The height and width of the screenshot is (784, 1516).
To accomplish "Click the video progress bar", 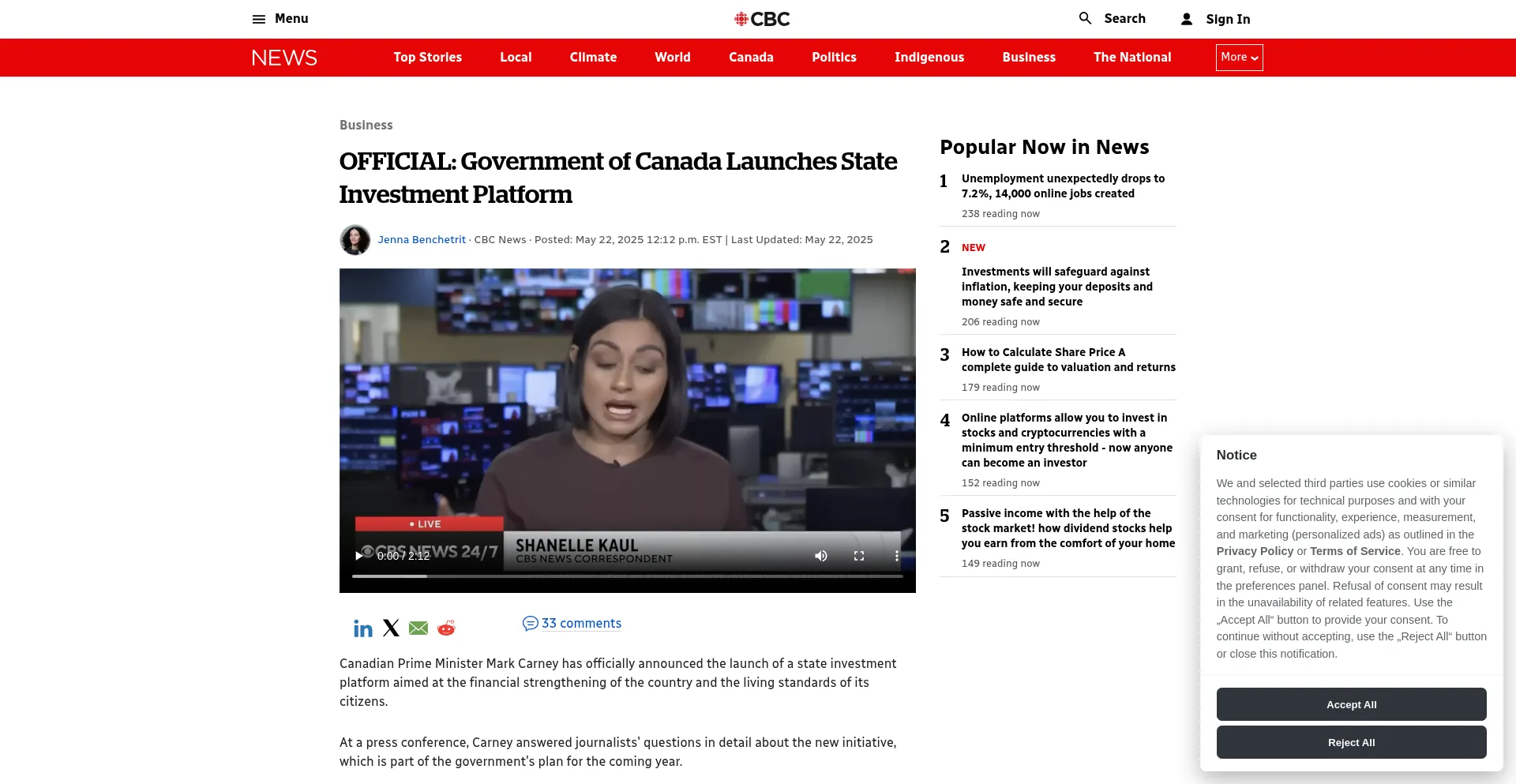I will pos(627,576).
